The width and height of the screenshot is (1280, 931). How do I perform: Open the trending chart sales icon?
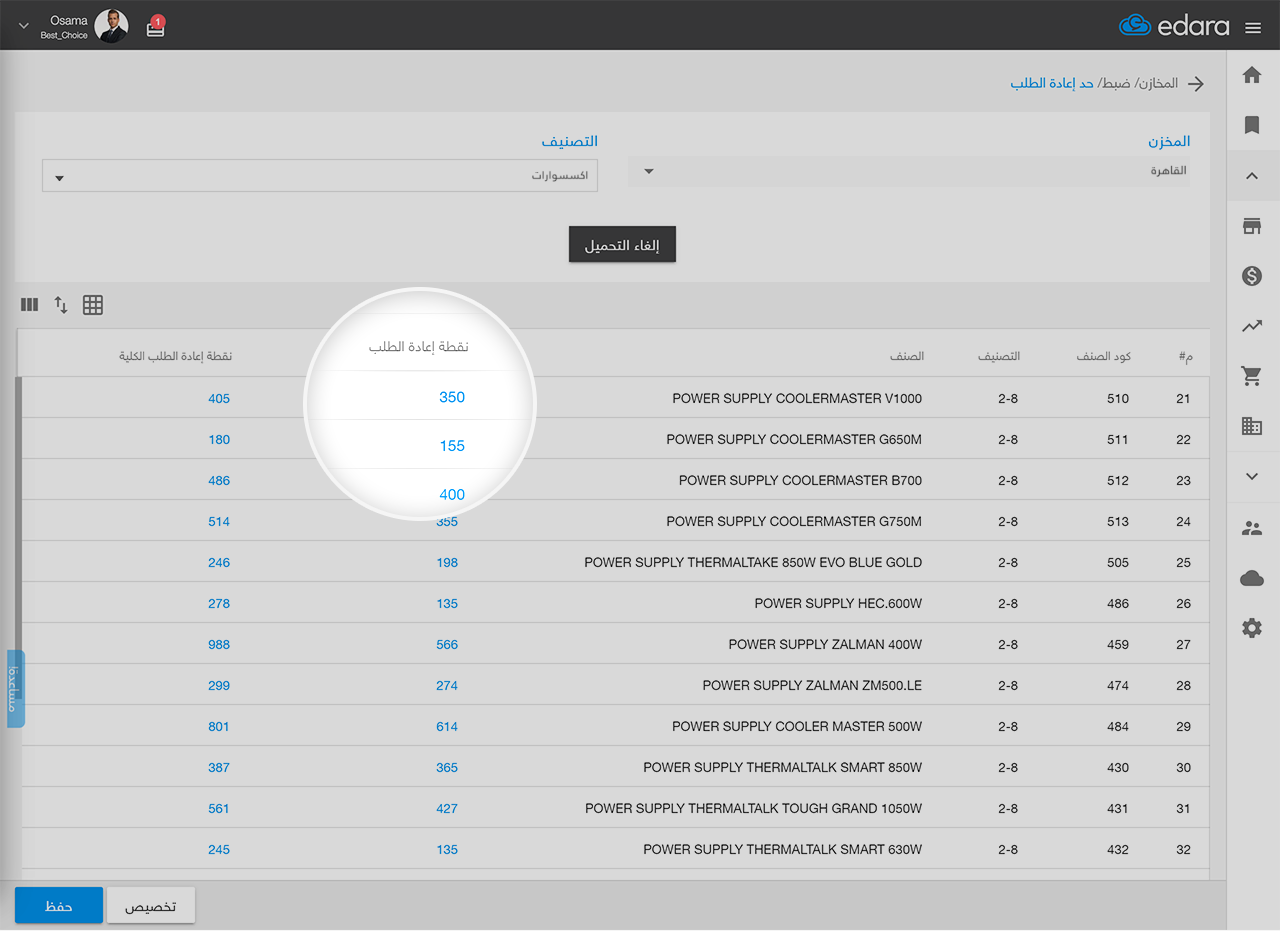(x=1251, y=326)
